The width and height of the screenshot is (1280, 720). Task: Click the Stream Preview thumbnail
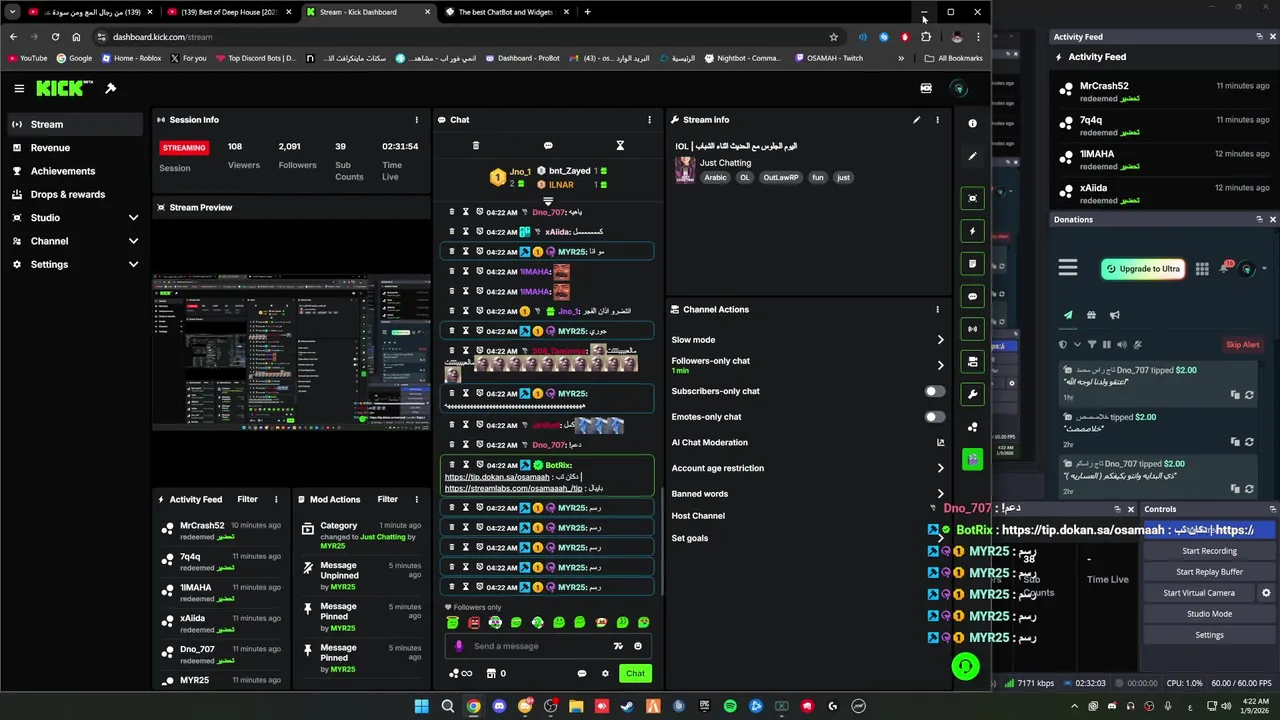291,352
